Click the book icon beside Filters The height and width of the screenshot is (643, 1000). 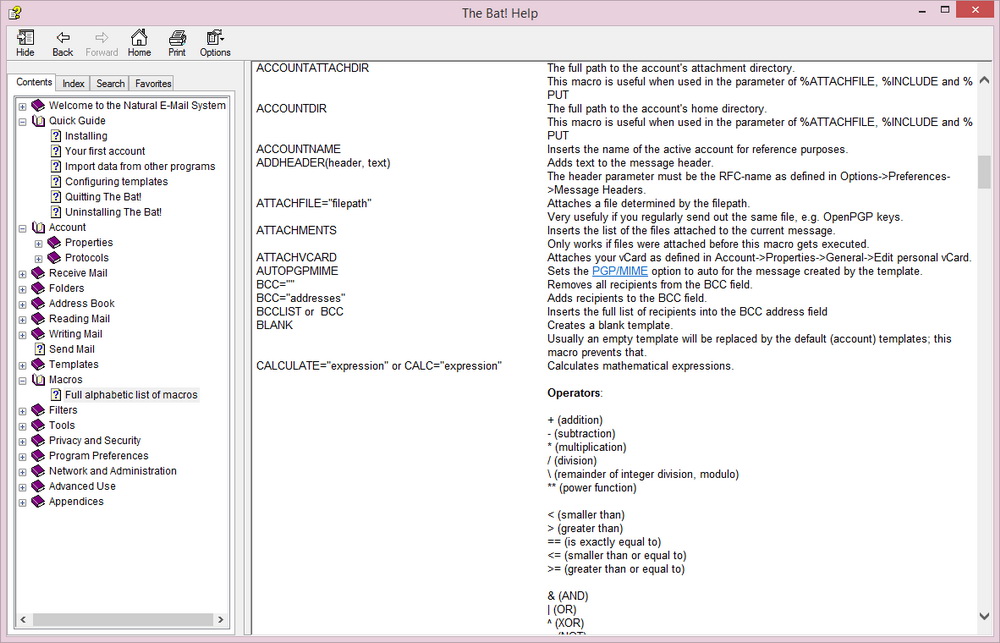pyautogui.click(x=38, y=410)
